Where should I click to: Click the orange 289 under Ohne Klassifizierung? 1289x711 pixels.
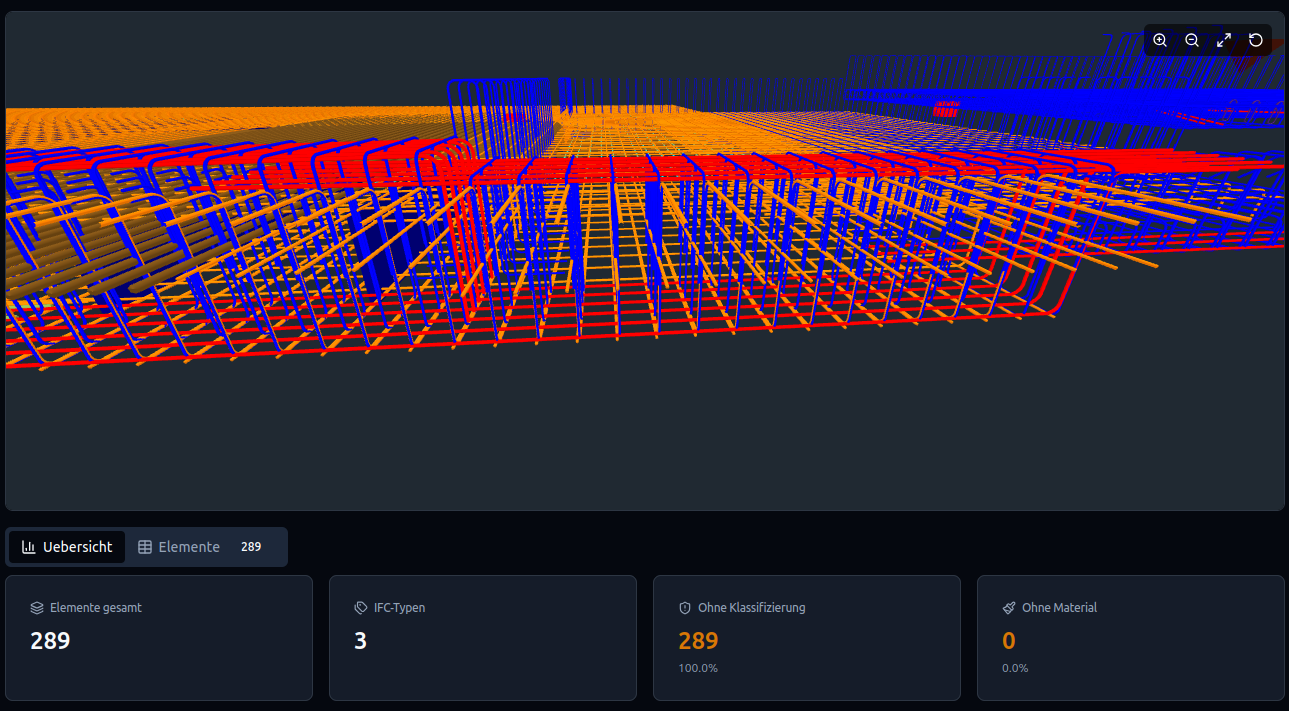click(698, 641)
